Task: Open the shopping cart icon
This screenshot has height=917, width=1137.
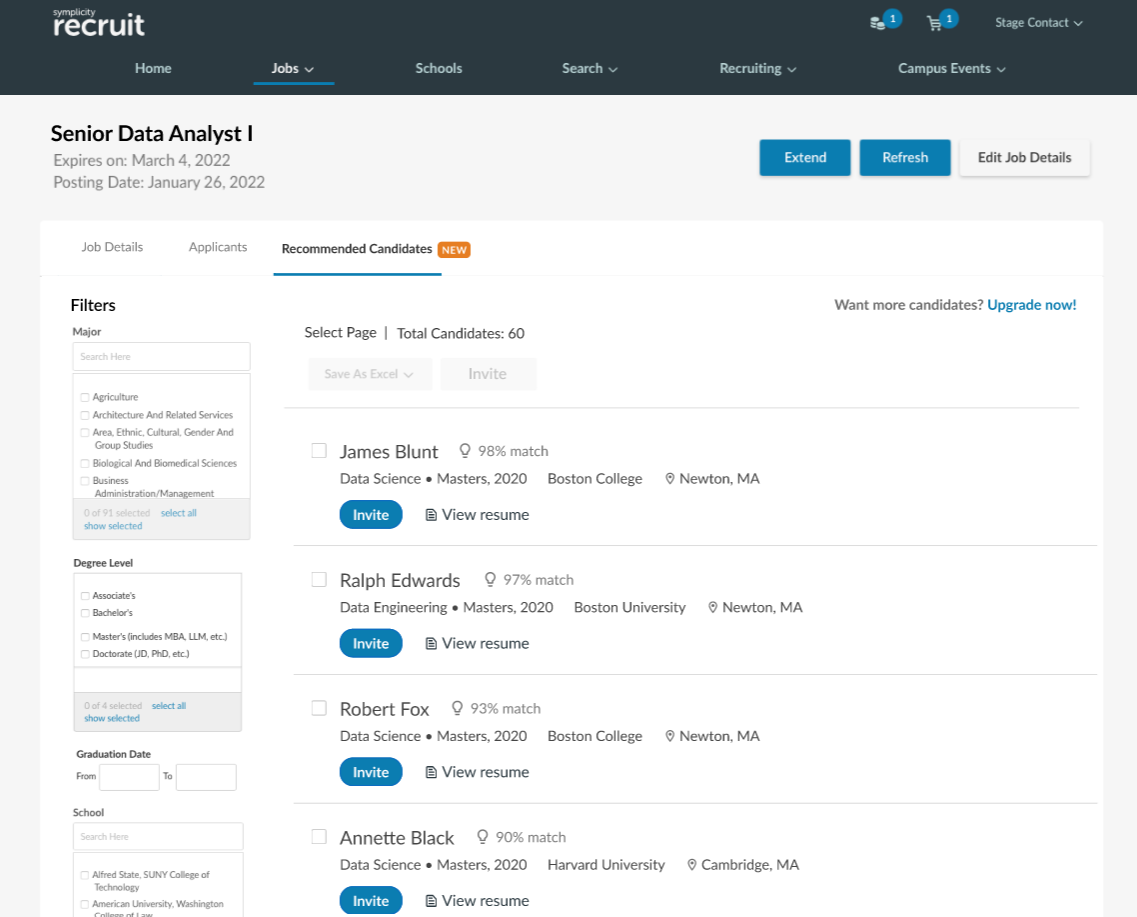Action: [934, 23]
